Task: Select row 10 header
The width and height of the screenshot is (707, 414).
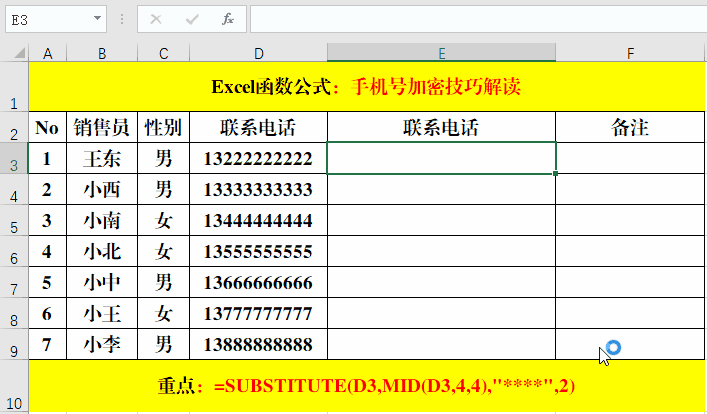Action: click(14, 386)
